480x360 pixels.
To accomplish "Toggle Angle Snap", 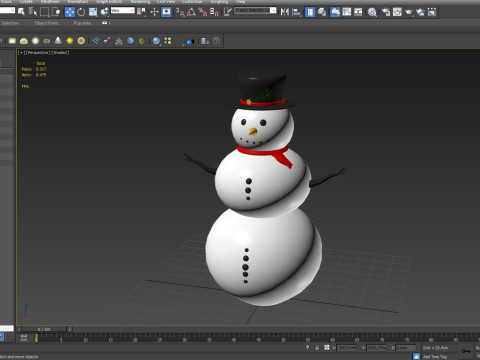I will point(191,12).
